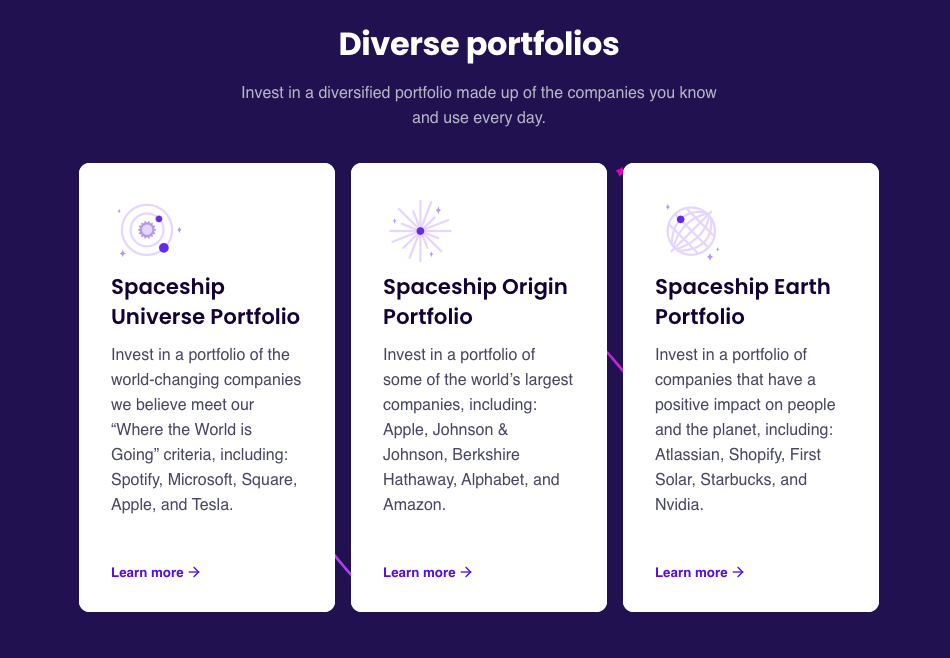Click the pink dot above the Earth card

tap(620, 172)
